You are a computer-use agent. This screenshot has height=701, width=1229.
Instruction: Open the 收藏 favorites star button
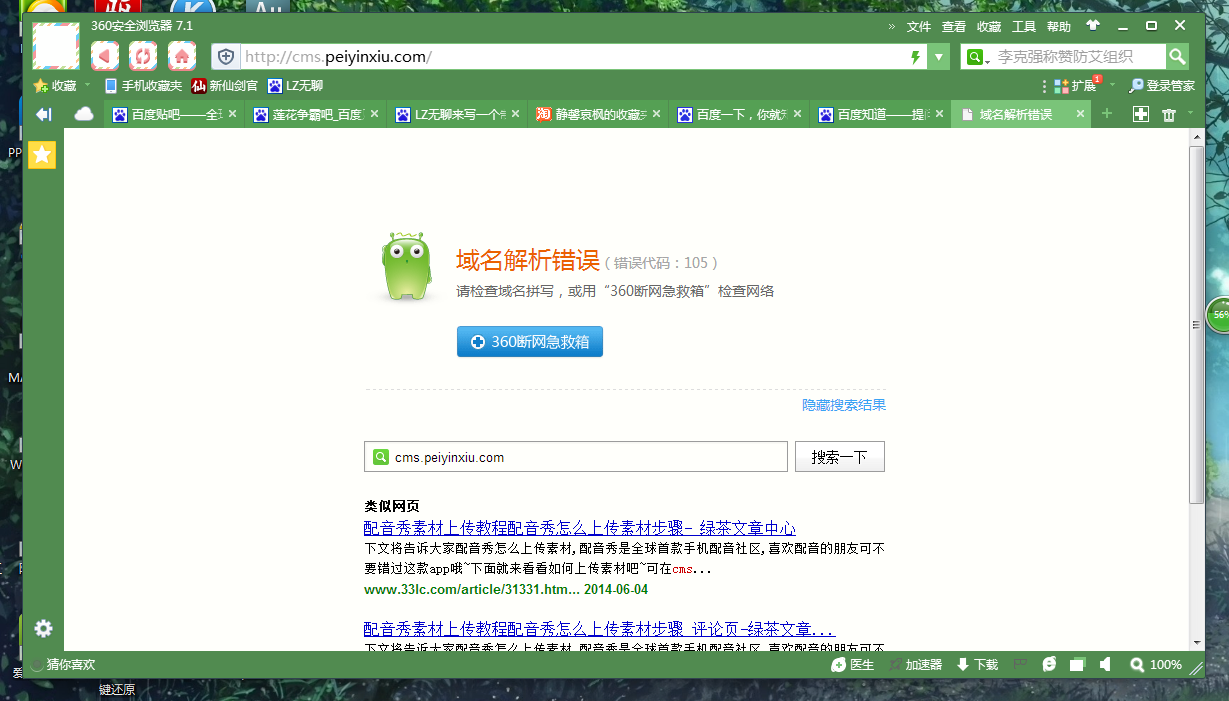[x=55, y=86]
